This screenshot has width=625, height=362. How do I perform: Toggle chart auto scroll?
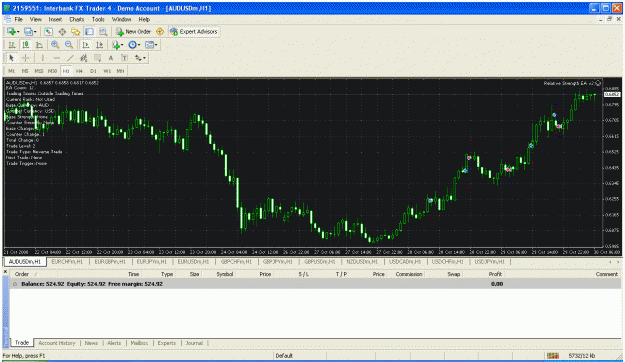click(86, 45)
